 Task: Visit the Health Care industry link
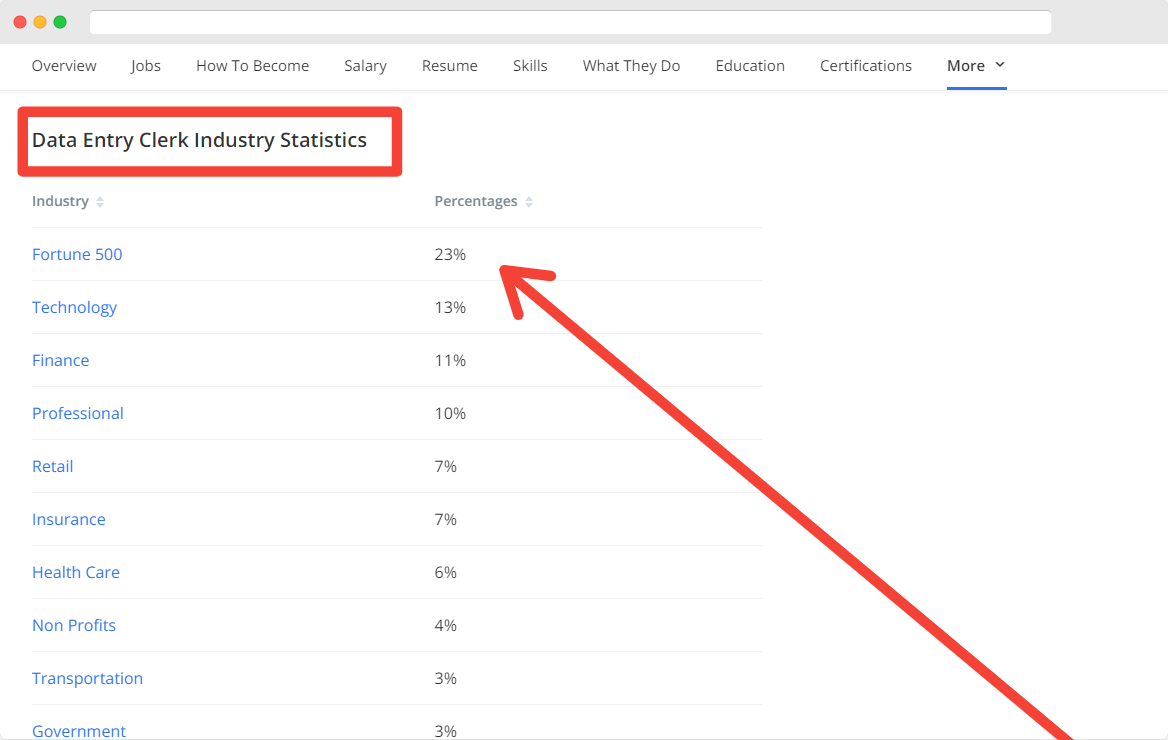coord(76,572)
